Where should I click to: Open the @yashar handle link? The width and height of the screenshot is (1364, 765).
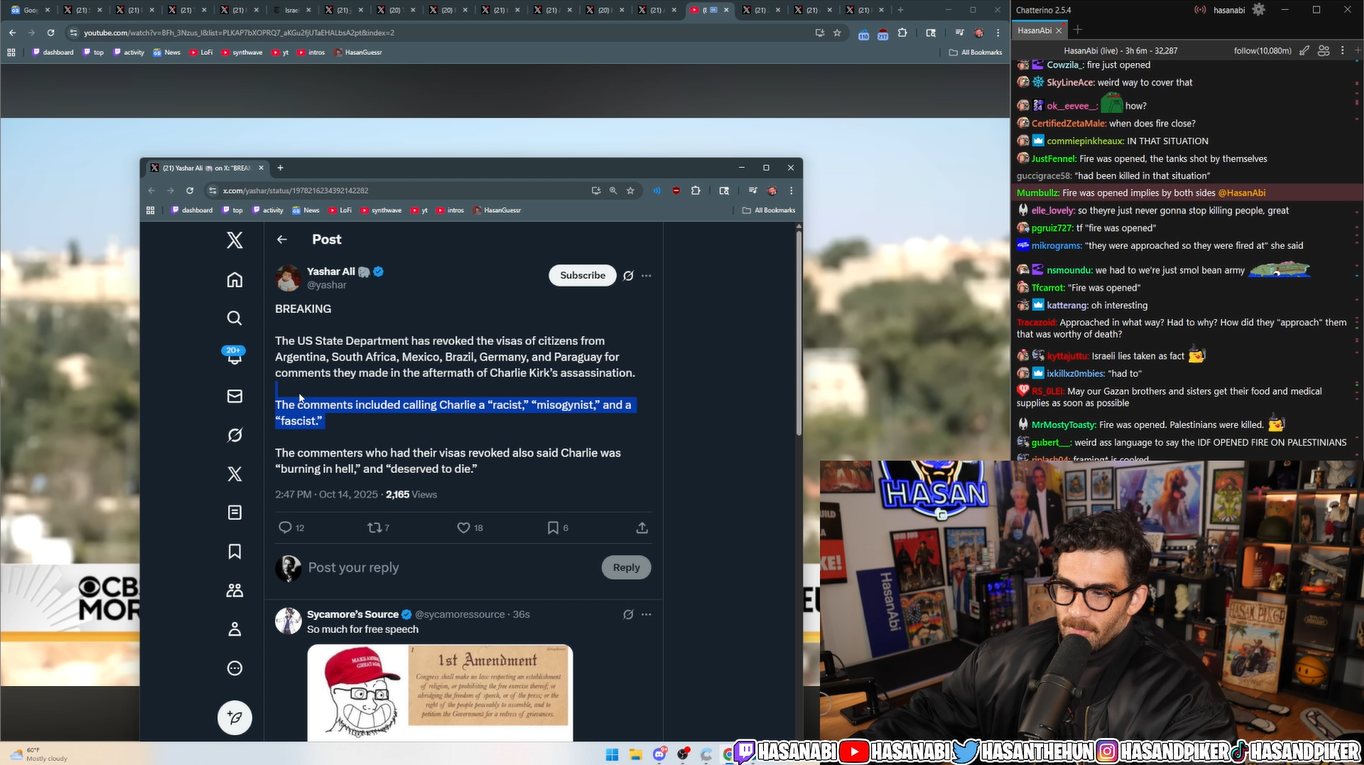click(x=327, y=285)
